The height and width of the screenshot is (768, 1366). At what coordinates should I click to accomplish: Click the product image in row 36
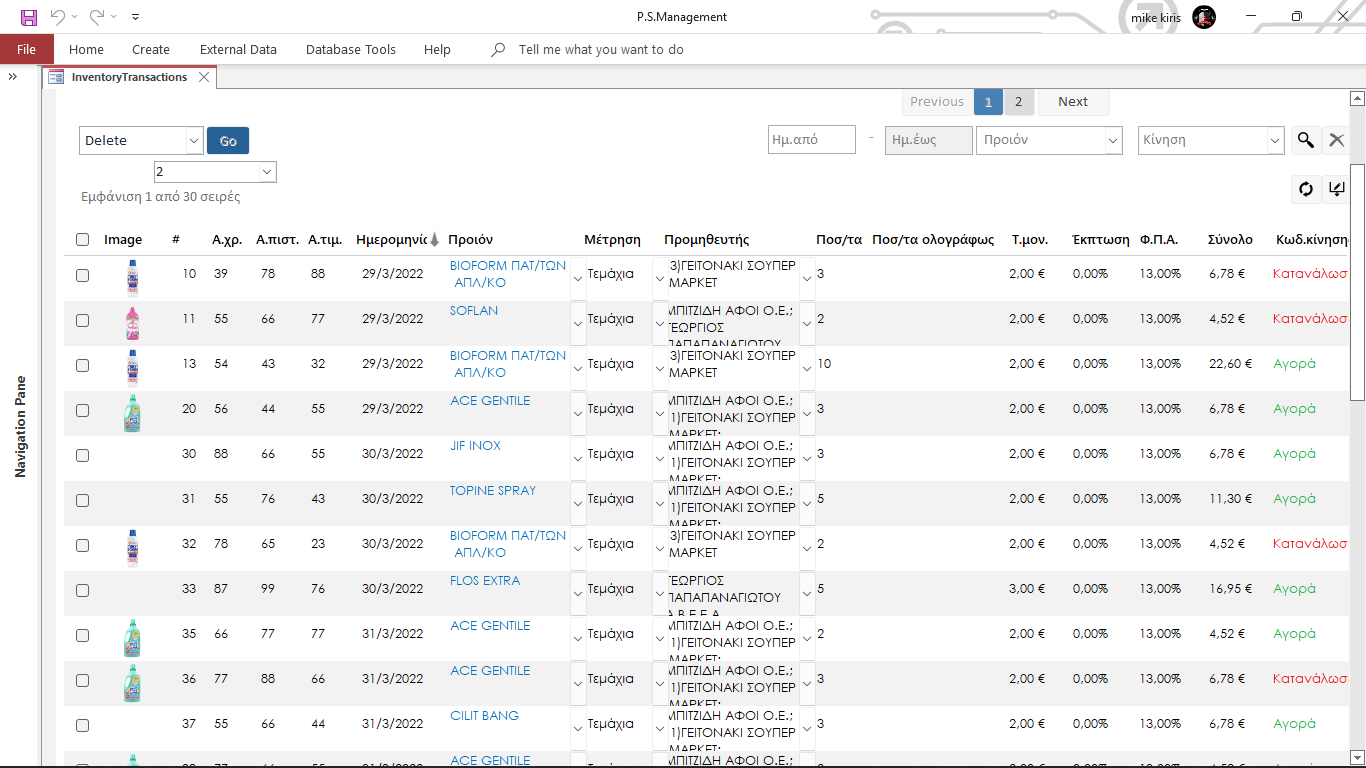[x=131, y=683]
